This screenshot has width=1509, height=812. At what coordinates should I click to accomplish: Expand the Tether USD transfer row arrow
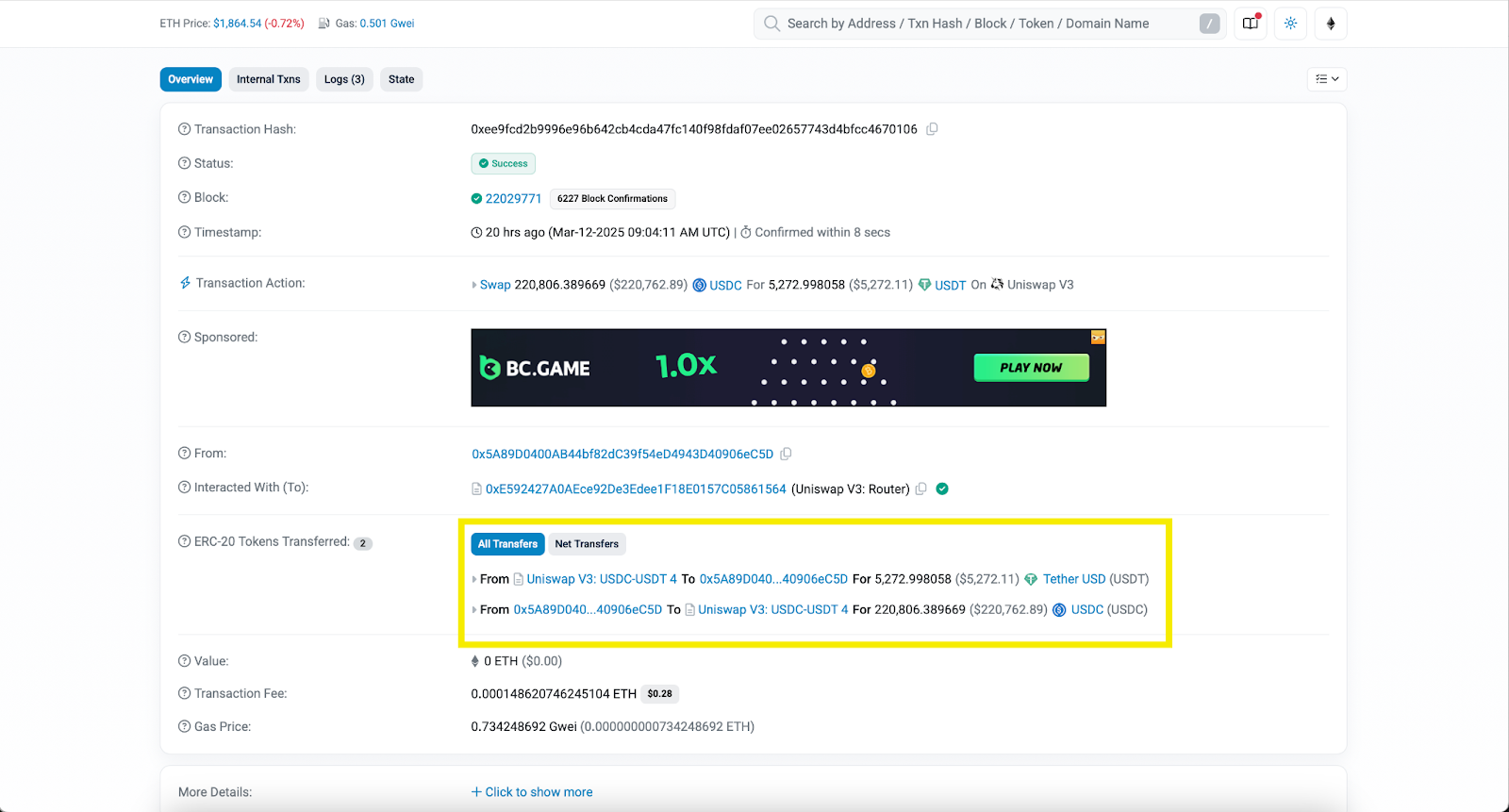click(x=474, y=579)
